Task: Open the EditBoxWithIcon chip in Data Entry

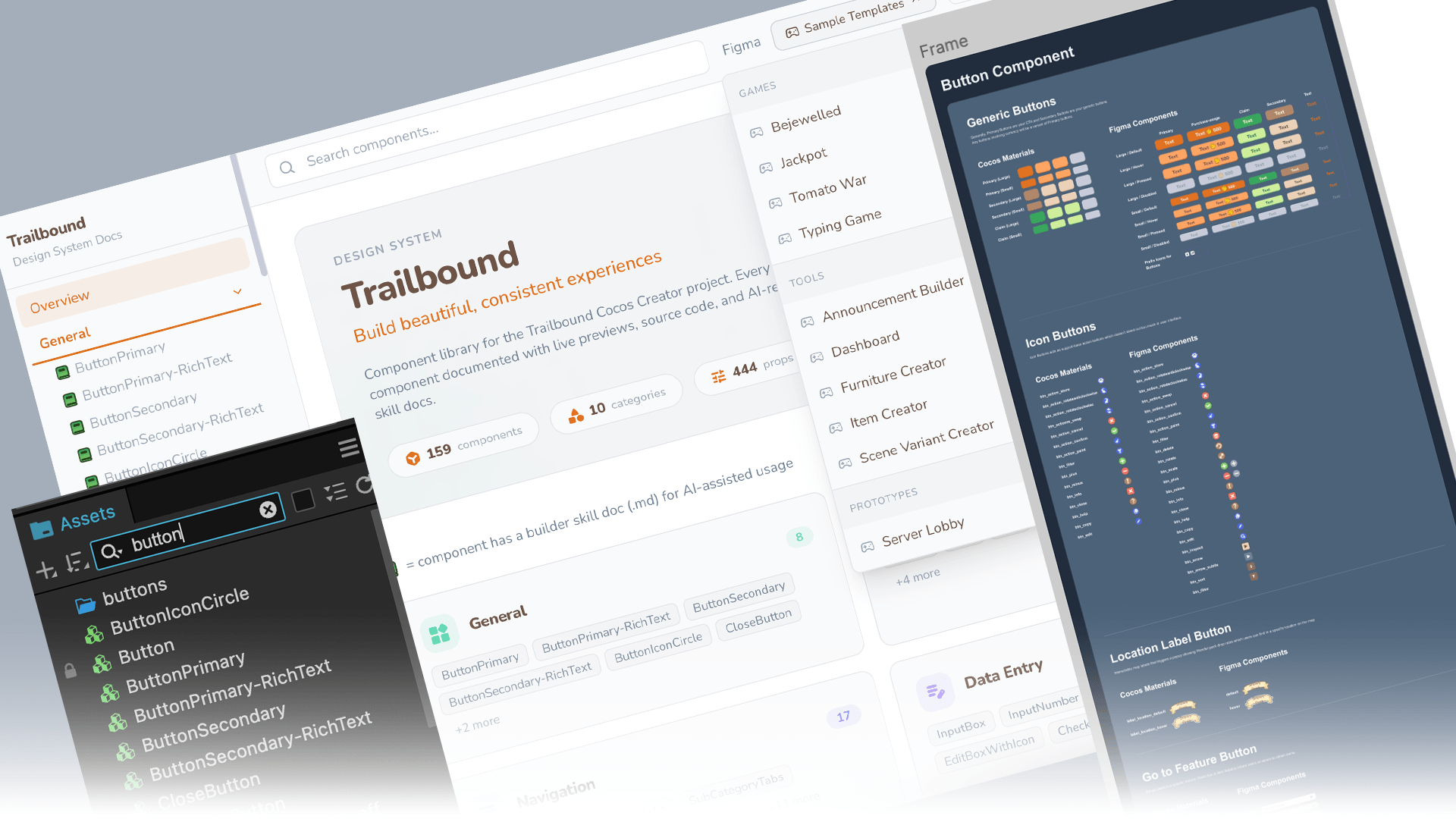Action: 989,751
